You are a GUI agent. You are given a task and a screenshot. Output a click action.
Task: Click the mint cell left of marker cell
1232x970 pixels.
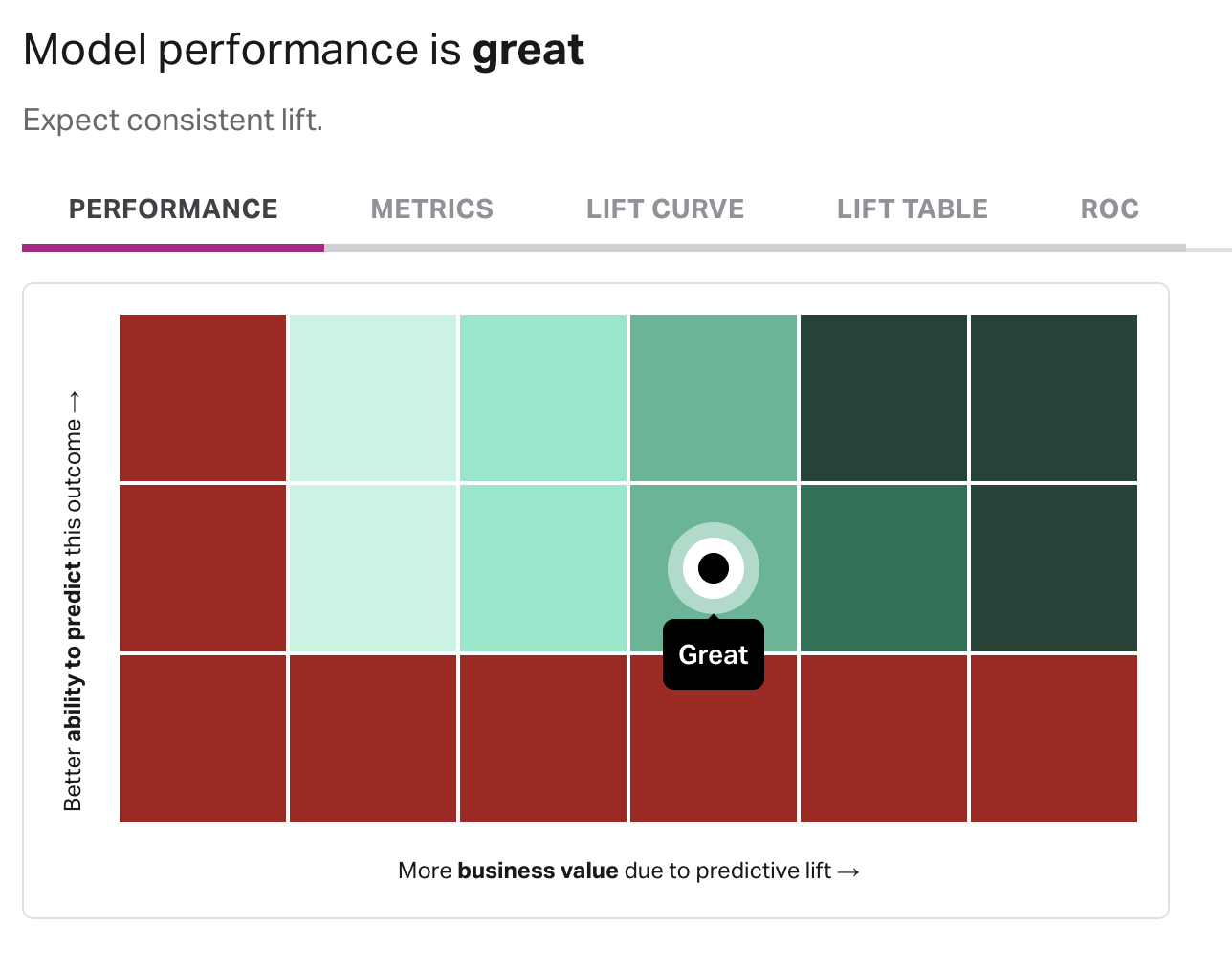click(x=543, y=568)
